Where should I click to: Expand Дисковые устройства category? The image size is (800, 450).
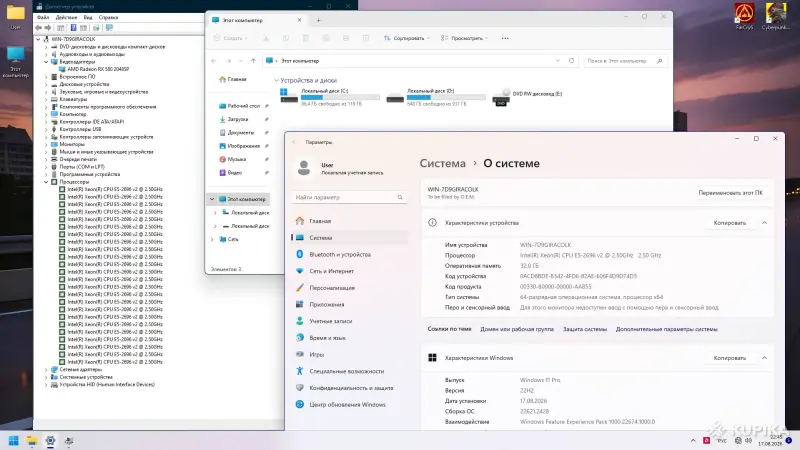coord(46,84)
